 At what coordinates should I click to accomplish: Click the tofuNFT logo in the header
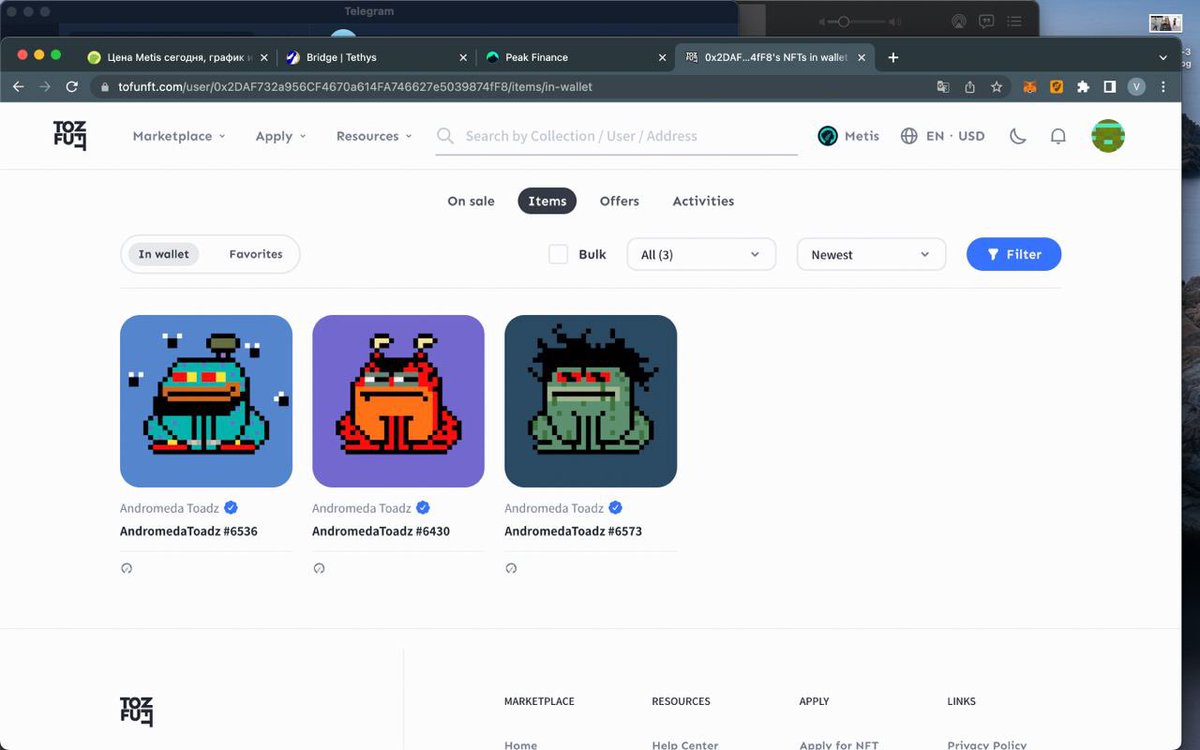[69, 135]
